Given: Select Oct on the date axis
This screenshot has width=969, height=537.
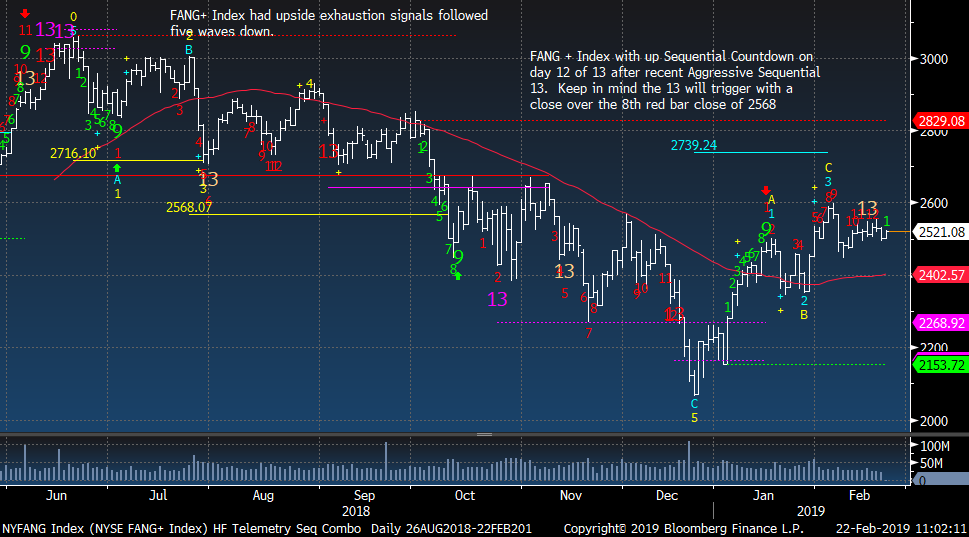Looking at the screenshot, I should click(465, 496).
